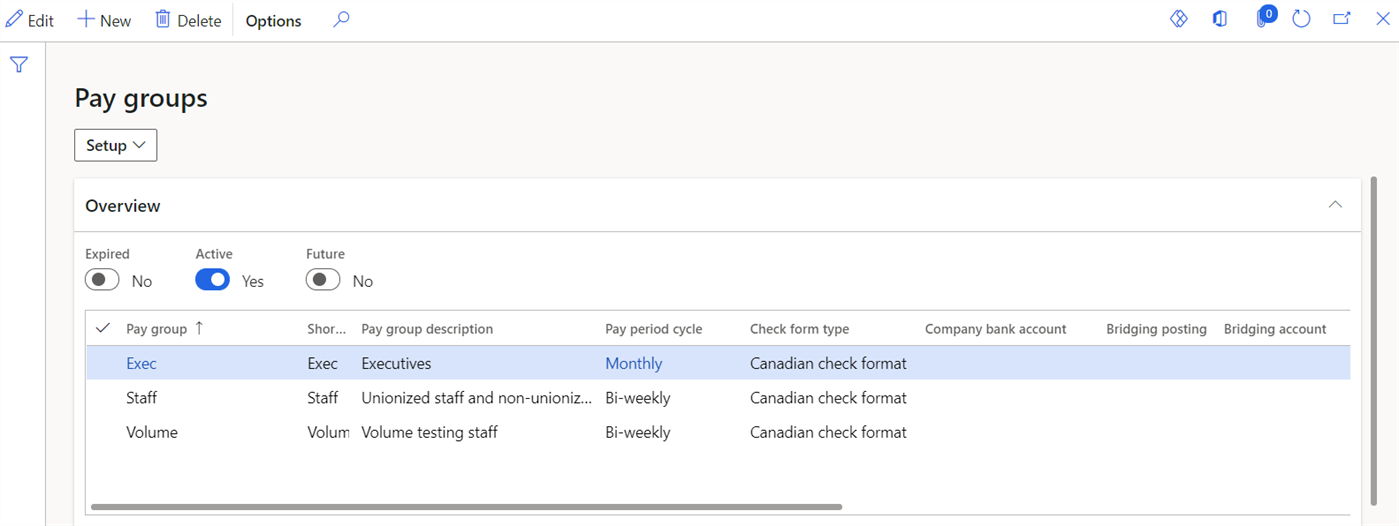Click the Volum short name cell
The width and height of the screenshot is (1399, 526).
point(328,433)
